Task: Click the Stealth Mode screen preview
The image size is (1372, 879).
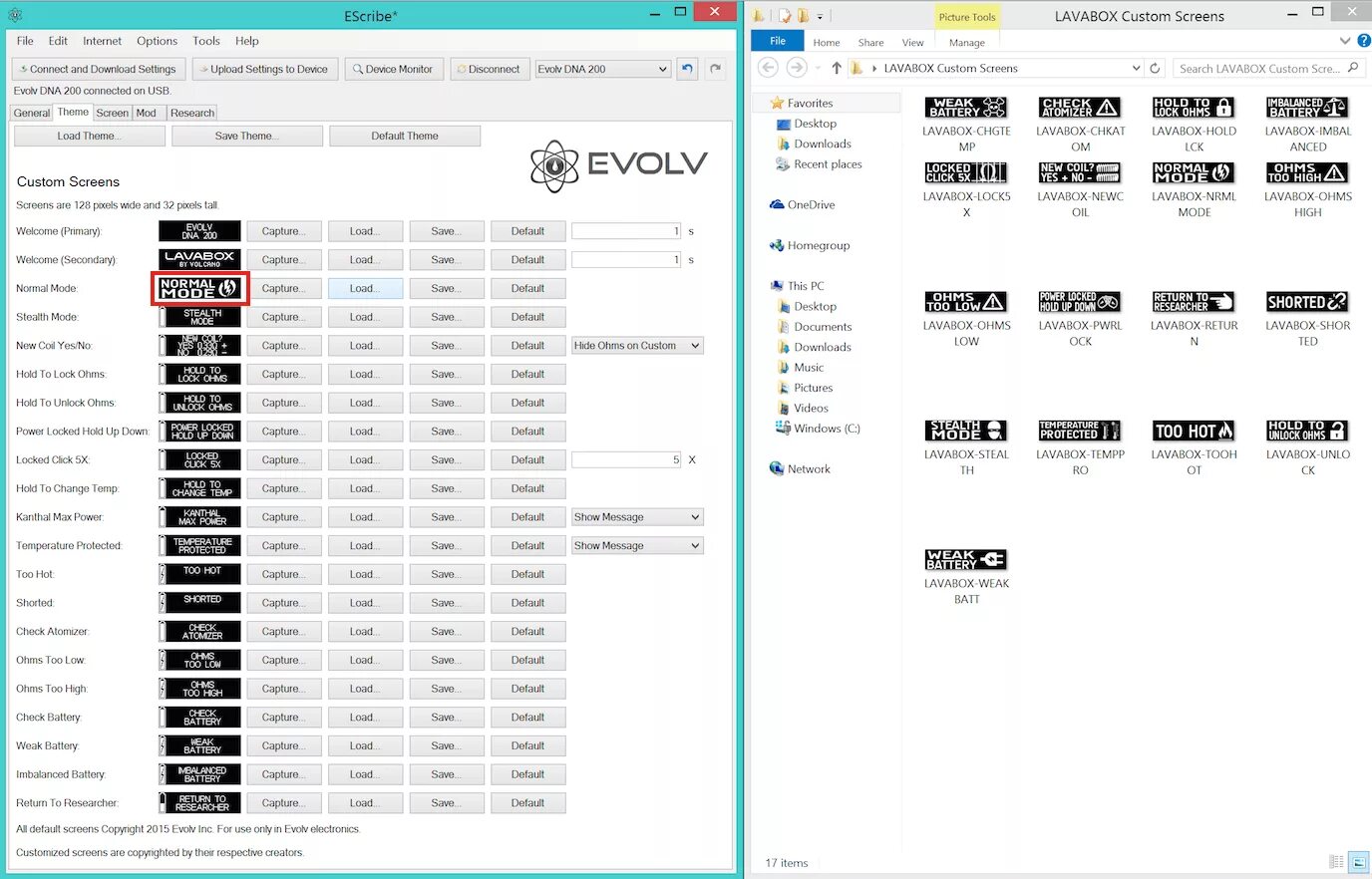Action: (x=199, y=317)
